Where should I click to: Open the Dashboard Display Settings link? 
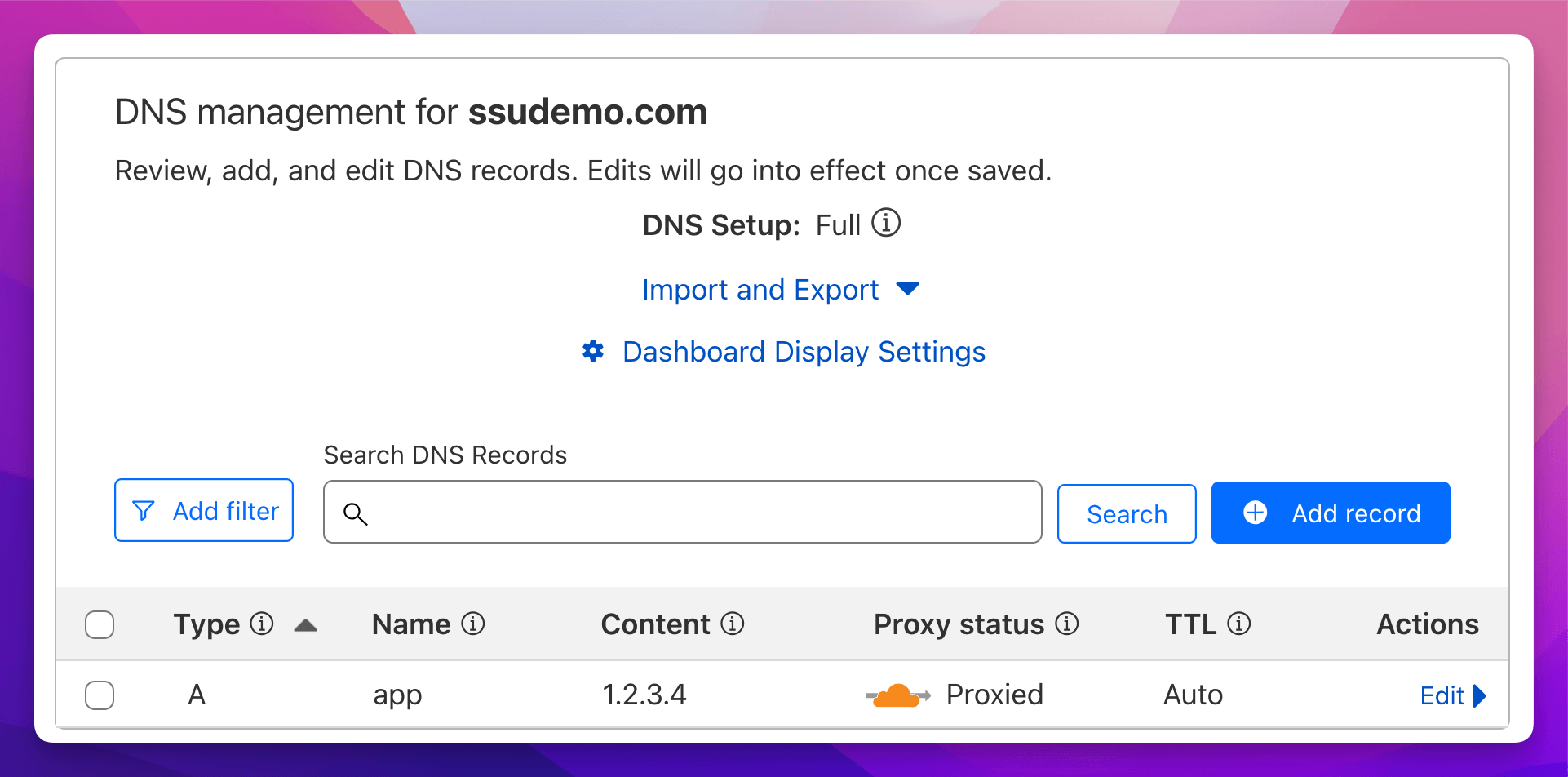[804, 351]
